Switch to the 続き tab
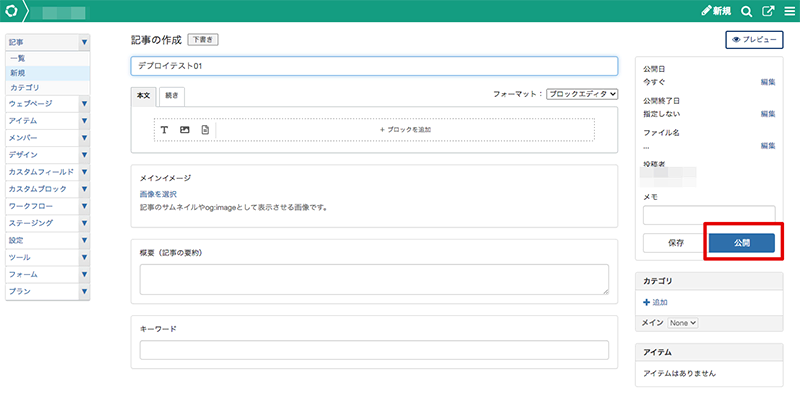 [x=171, y=95]
